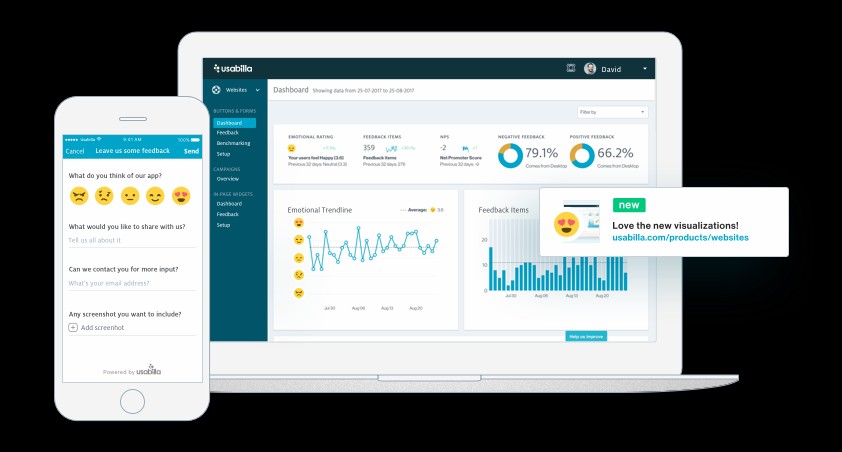This screenshot has width=842, height=452.
Task: Click the Negative Feedback donut chart
Action: click(x=509, y=154)
